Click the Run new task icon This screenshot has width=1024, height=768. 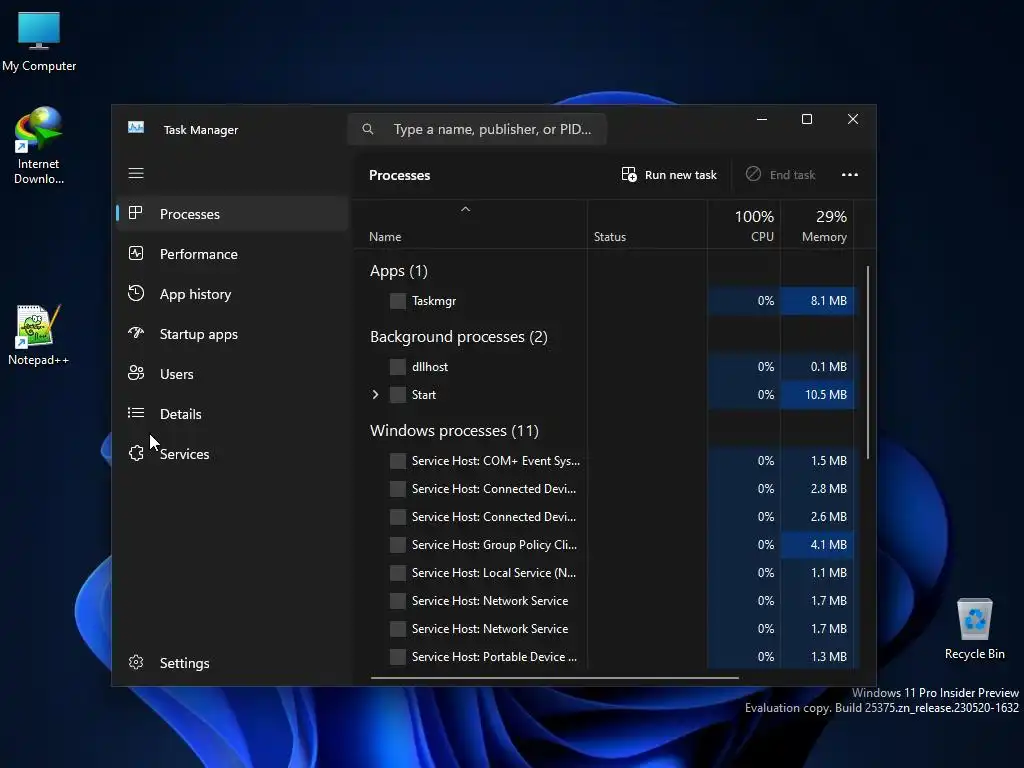click(x=629, y=174)
